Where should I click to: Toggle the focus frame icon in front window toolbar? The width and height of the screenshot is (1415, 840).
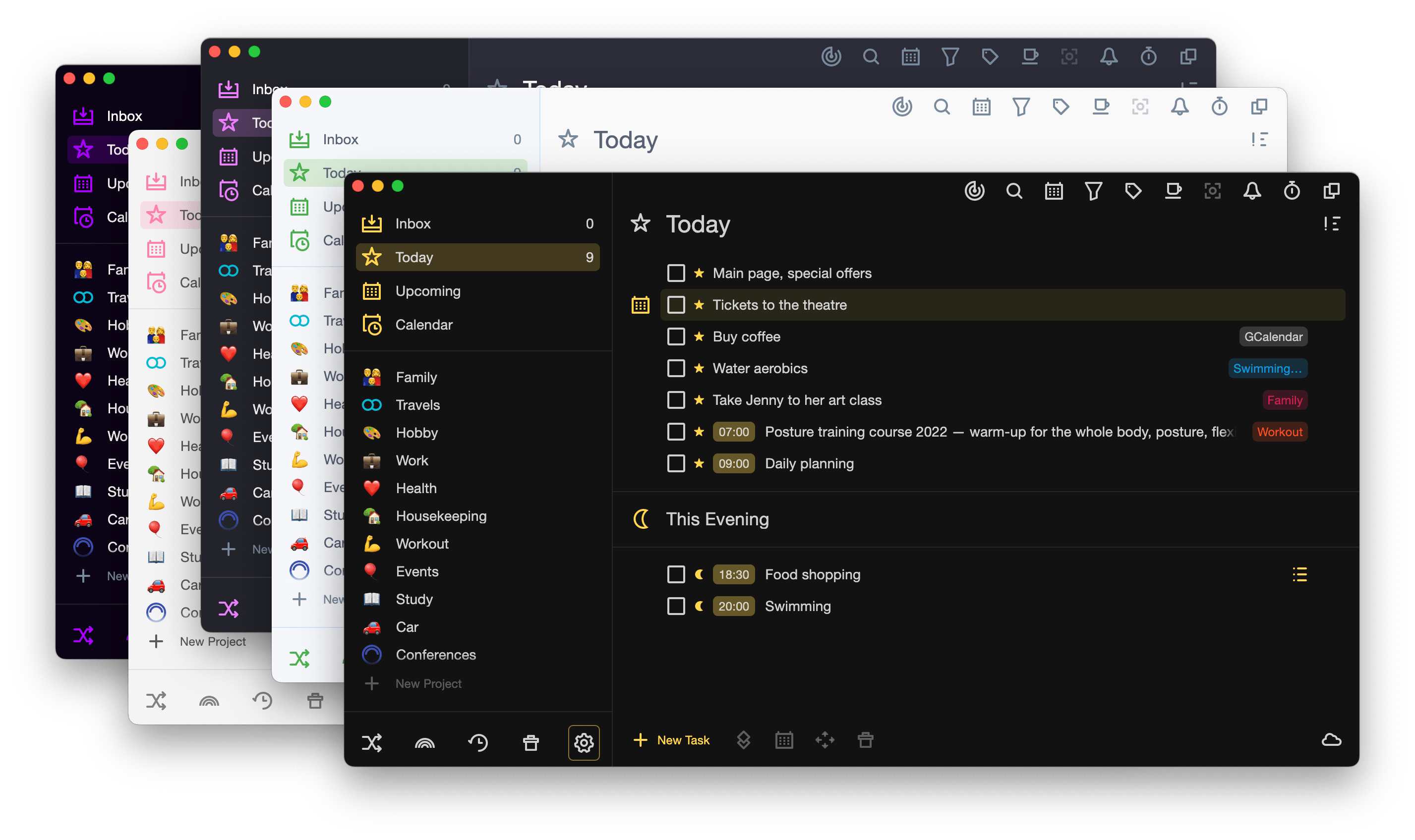(x=1212, y=191)
